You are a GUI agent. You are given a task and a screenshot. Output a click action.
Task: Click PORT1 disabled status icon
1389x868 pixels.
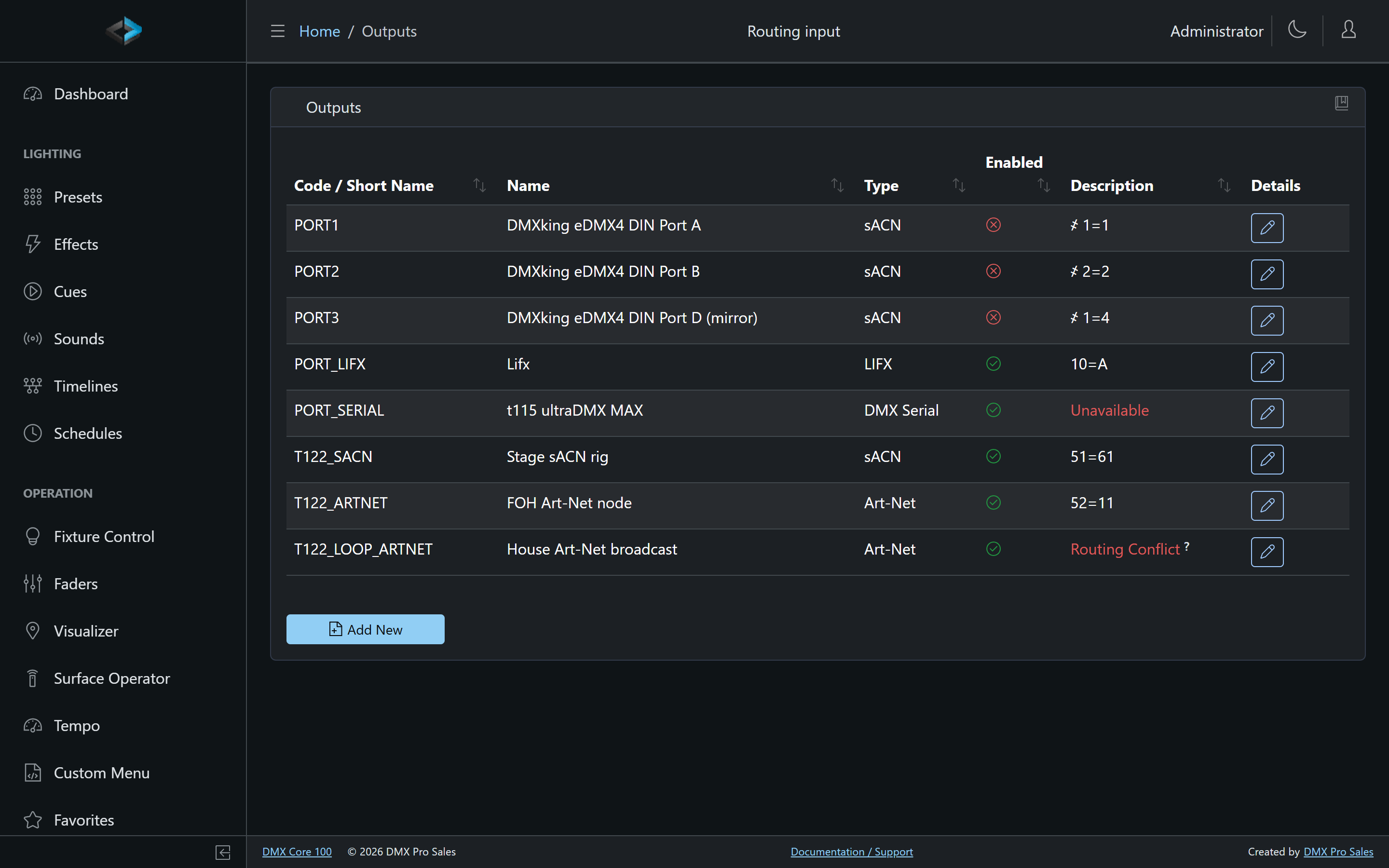pyautogui.click(x=994, y=224)
